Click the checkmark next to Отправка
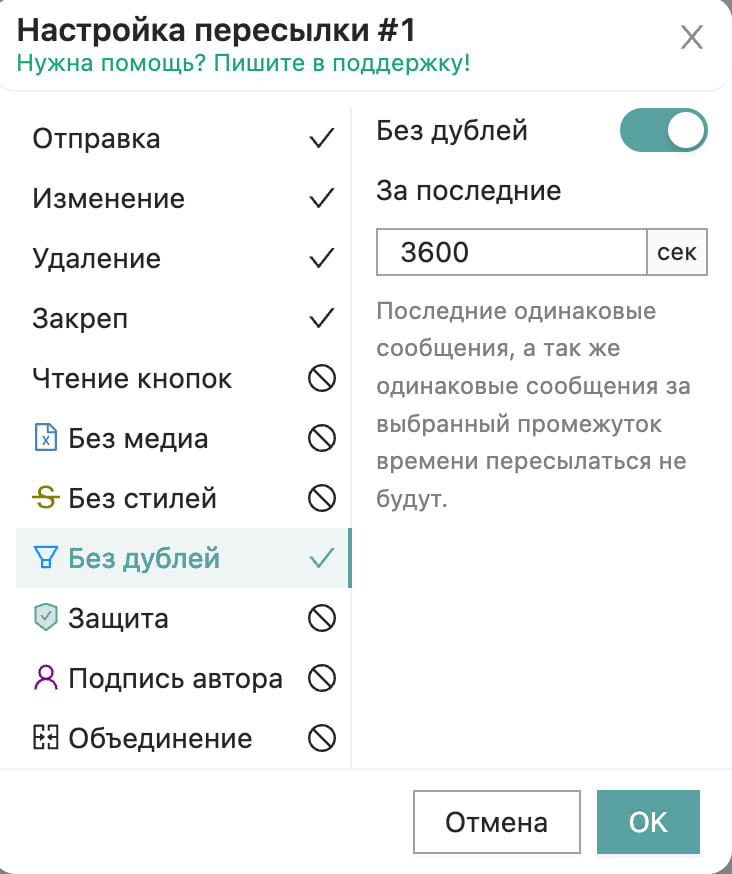Image resolution: width=732 pixels, height=874 pixels. tap(321, 139)
